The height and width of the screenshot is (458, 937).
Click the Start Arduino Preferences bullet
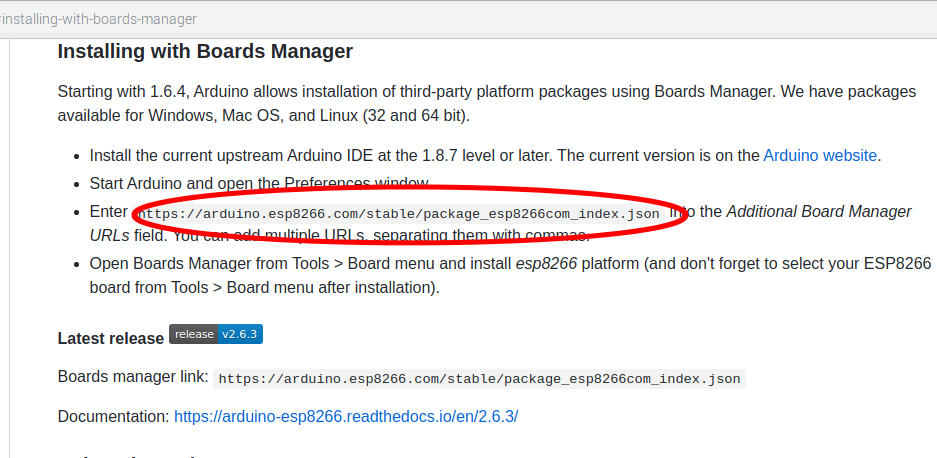pos(259,183)
